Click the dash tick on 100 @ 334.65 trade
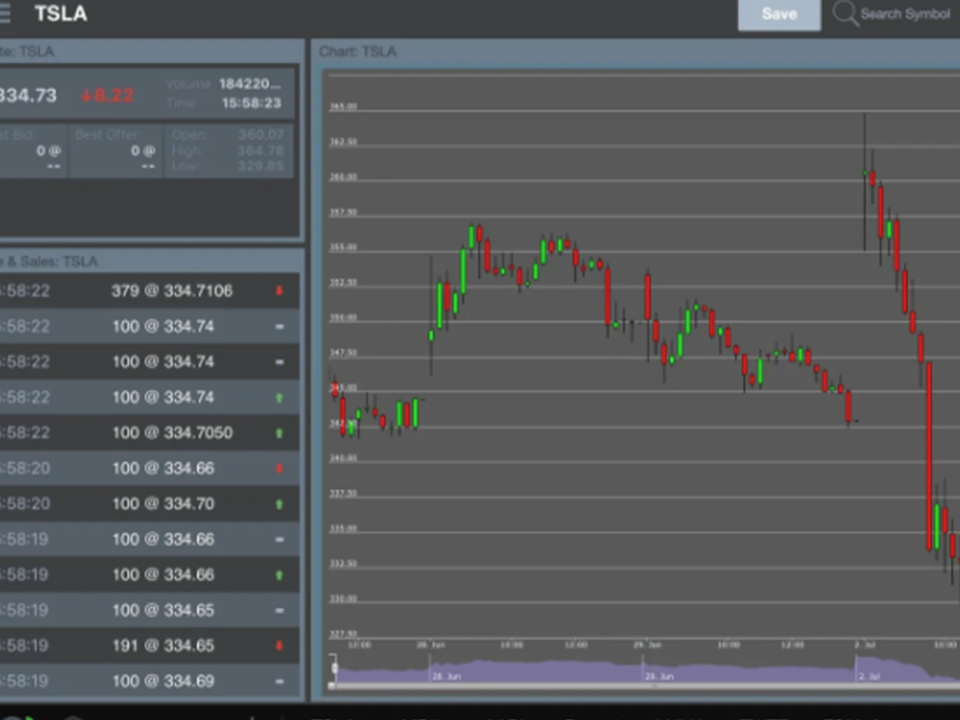Screen dimensions: 960x720 pos(279,610)
